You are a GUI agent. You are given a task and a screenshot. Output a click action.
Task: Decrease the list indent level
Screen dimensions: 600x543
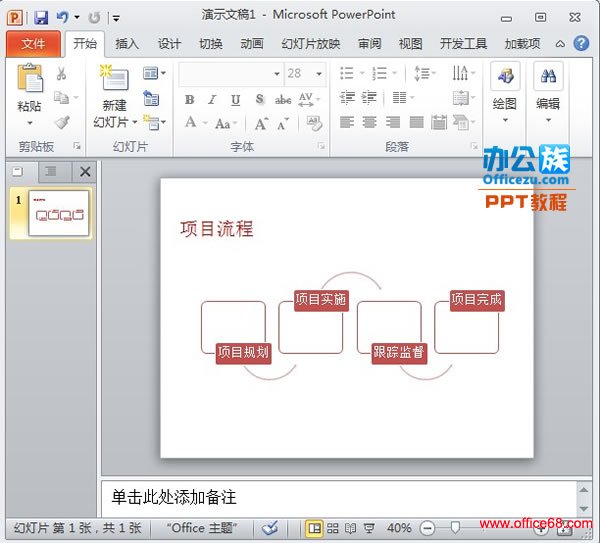tap(347, 98)
